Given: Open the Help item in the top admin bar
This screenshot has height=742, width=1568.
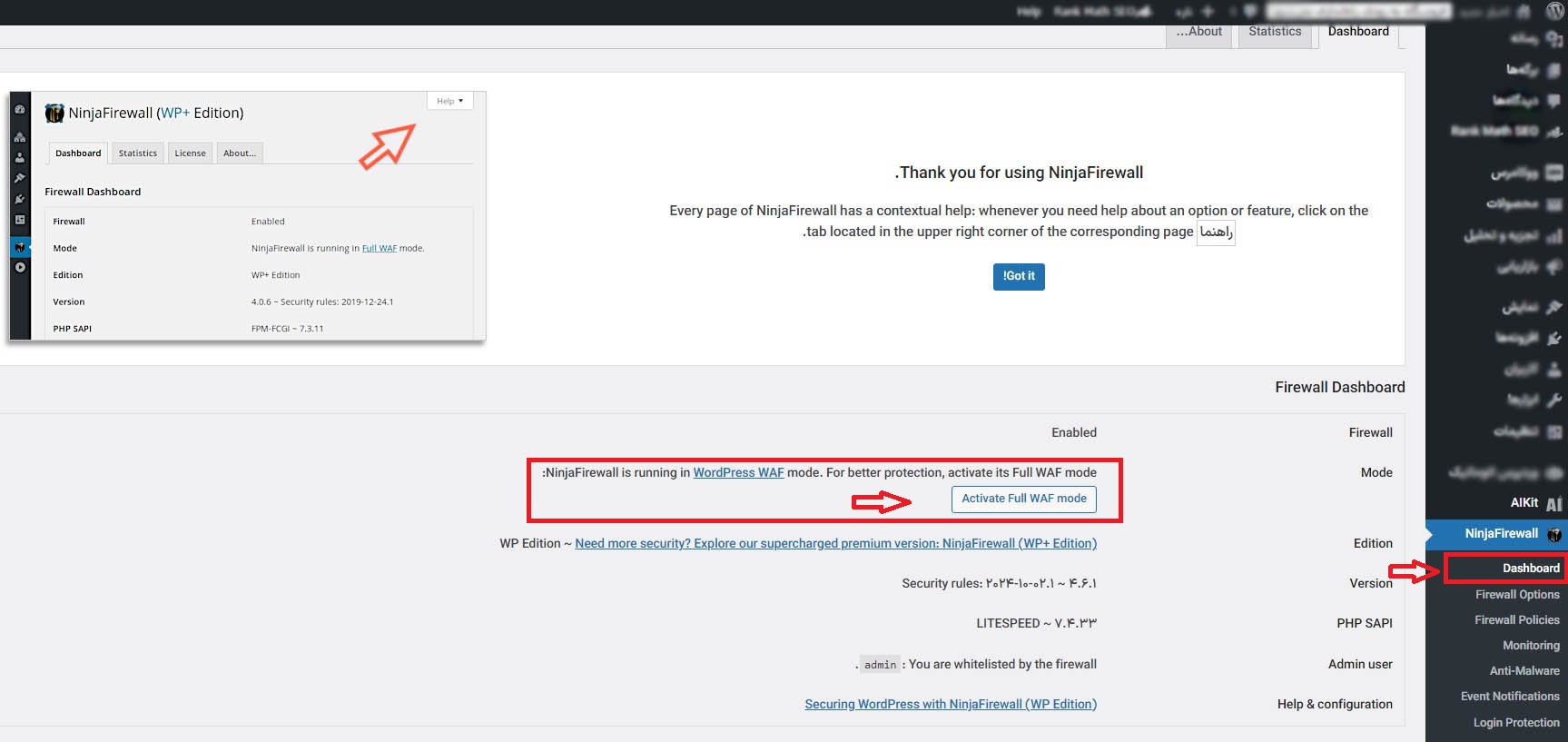Looking at the screenshot, I should point(1029,11).
